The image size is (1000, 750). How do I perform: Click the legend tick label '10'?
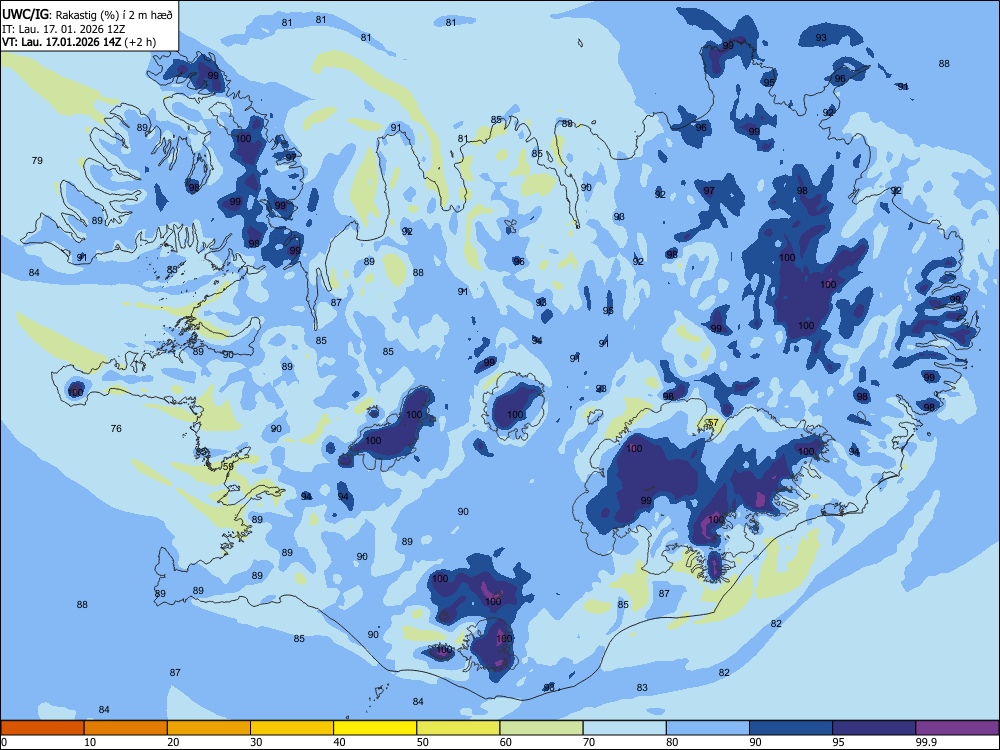90,742
